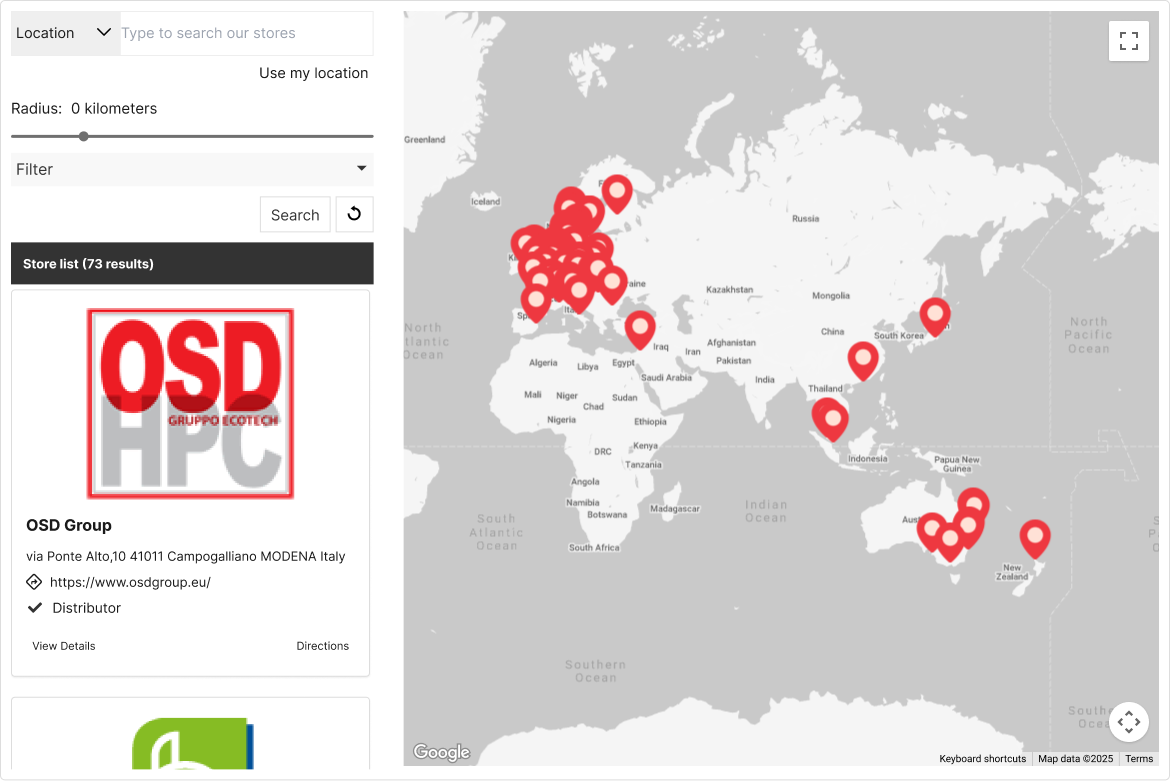Click the radius slider handle
The height and width of the screenshot is (781, 1170).
(x=83, y=136)
